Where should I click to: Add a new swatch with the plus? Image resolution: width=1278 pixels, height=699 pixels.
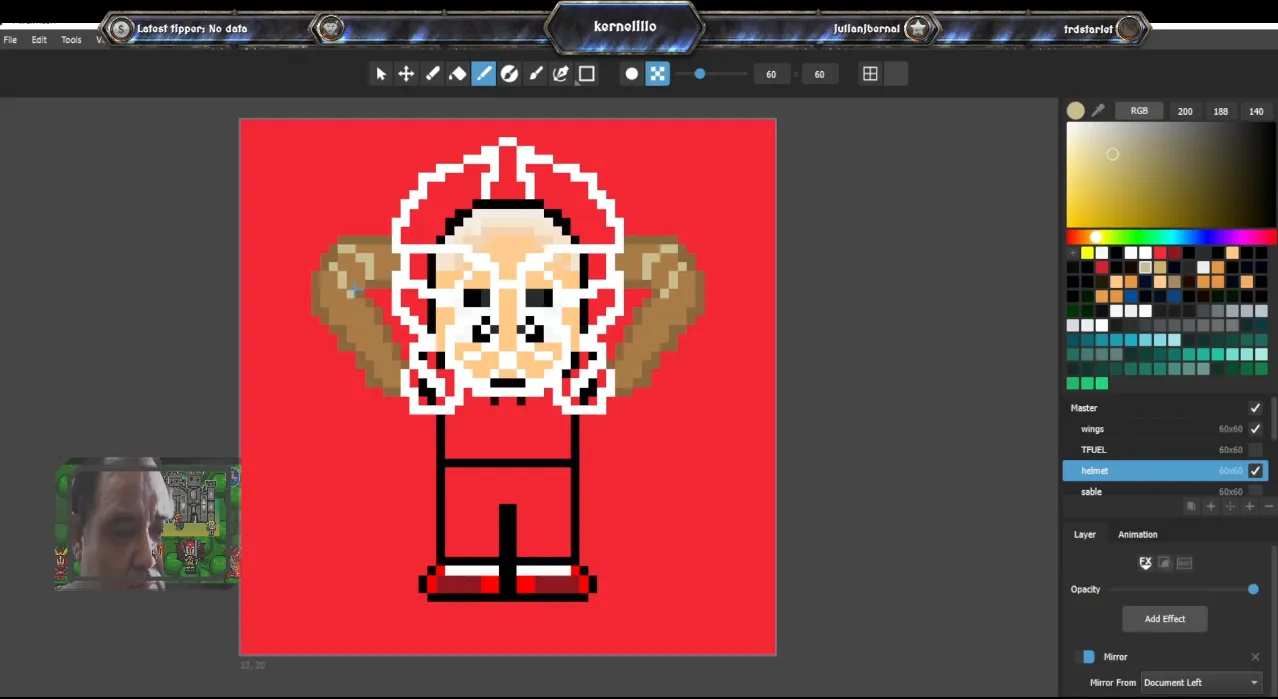(1072, 253)
